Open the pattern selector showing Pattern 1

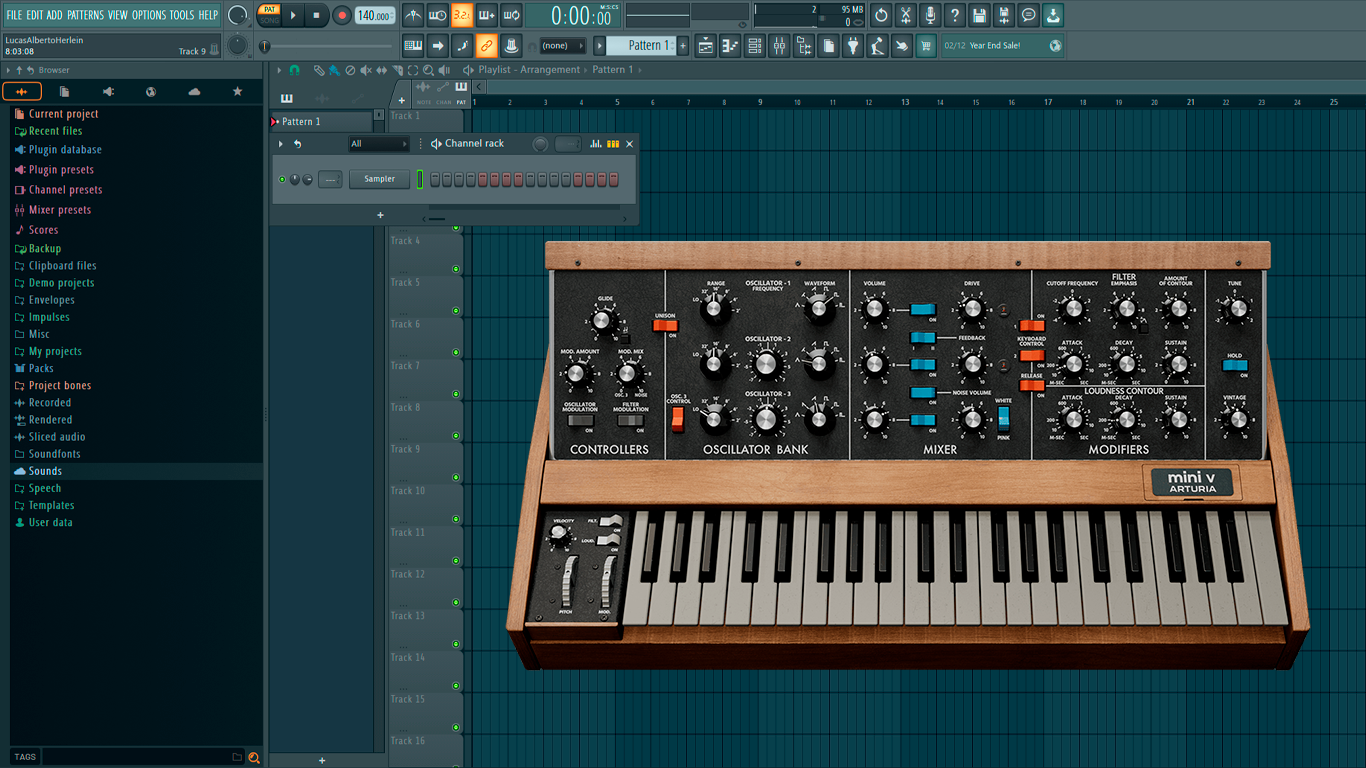click(x=642, y=46)
